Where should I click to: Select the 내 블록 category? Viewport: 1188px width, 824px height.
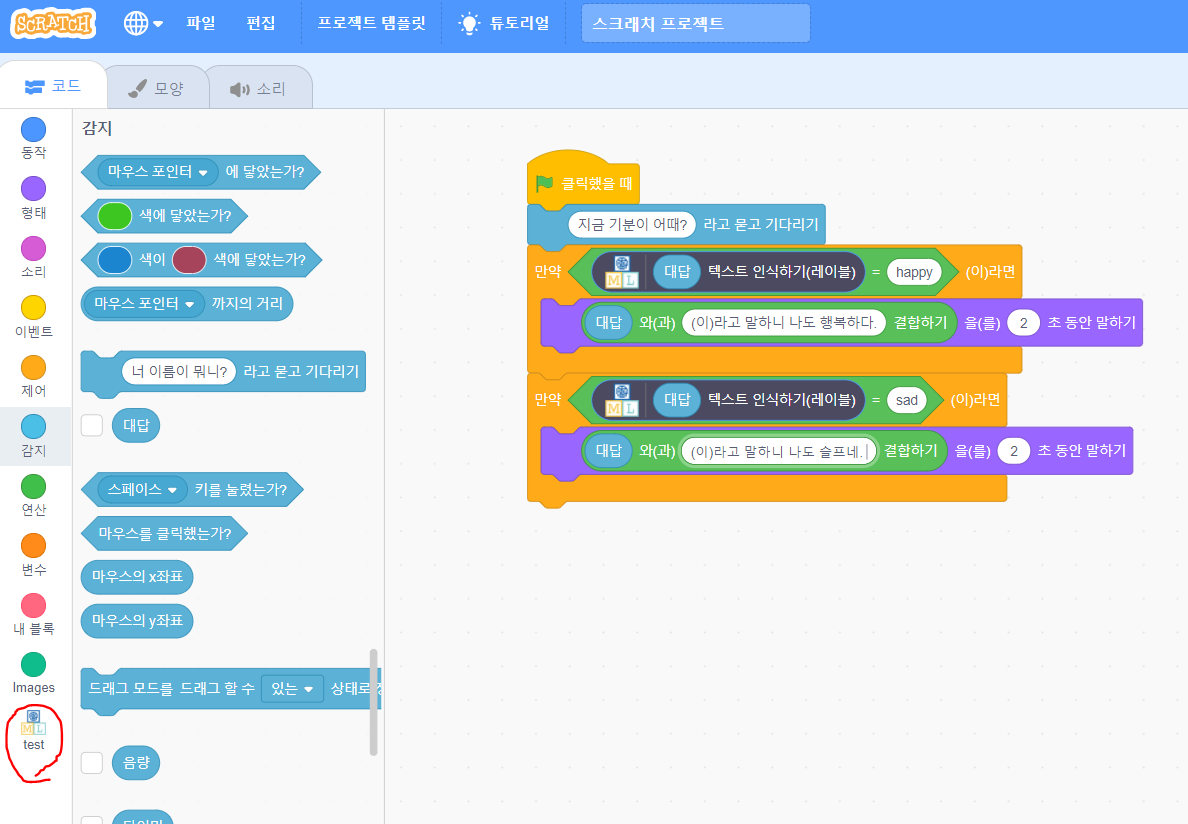(33, 615)
